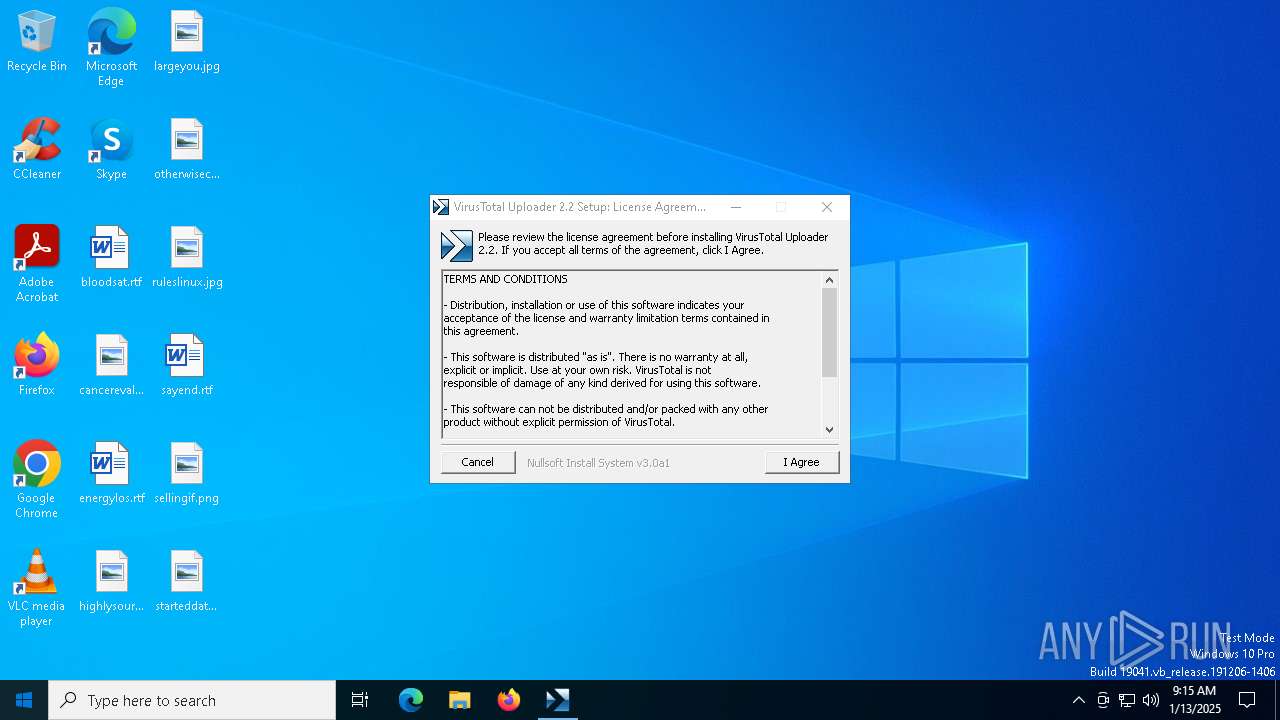Click the taskbar search box

(x=192, y=700)
